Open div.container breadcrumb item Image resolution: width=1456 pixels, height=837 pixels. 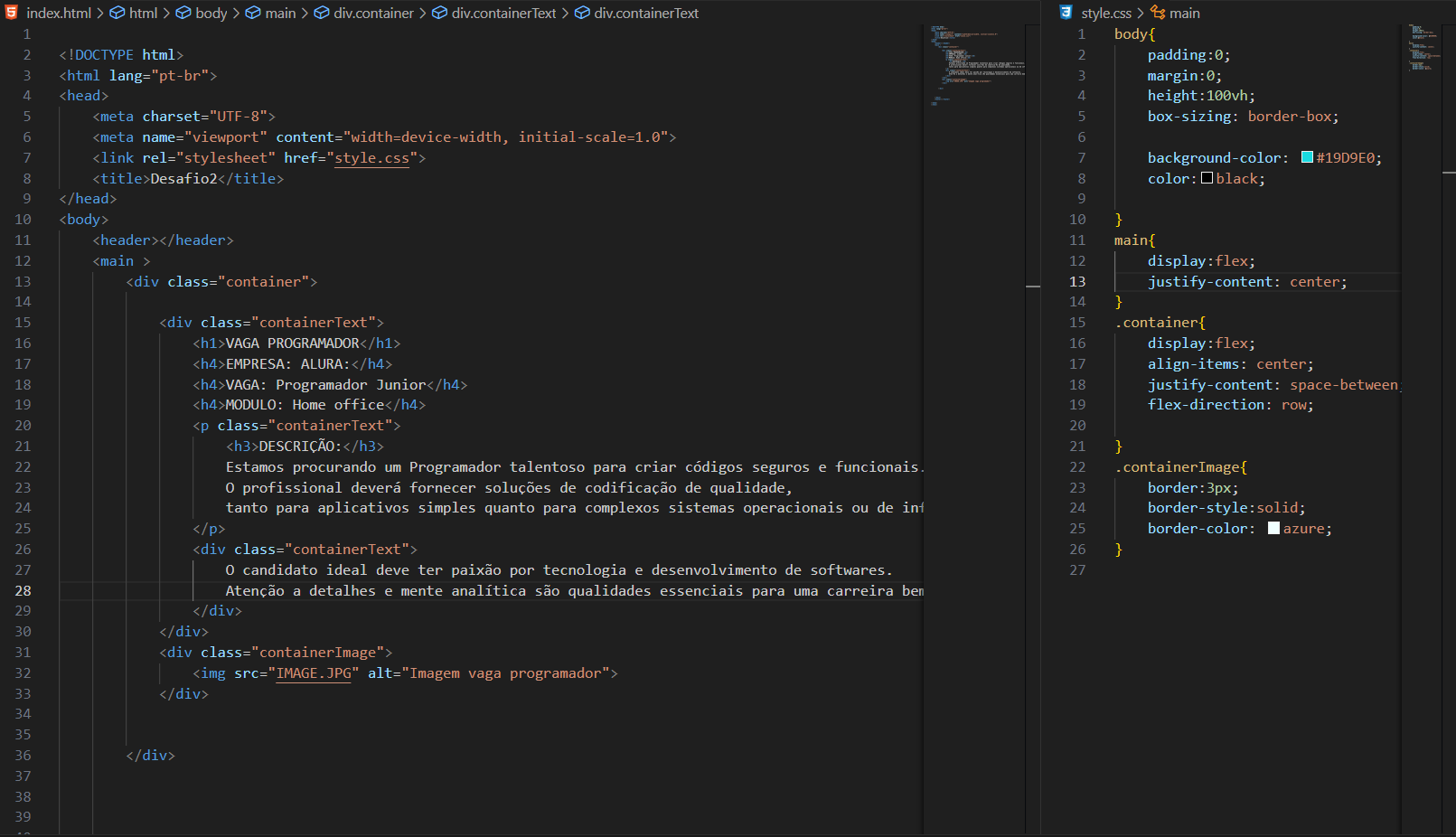coord(373,13)
